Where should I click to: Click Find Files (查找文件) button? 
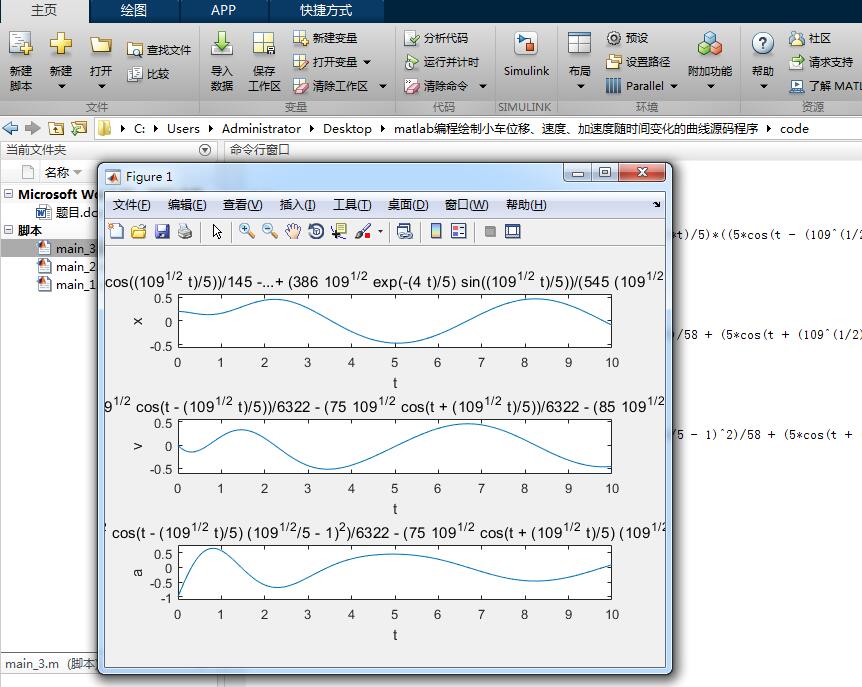159,50
